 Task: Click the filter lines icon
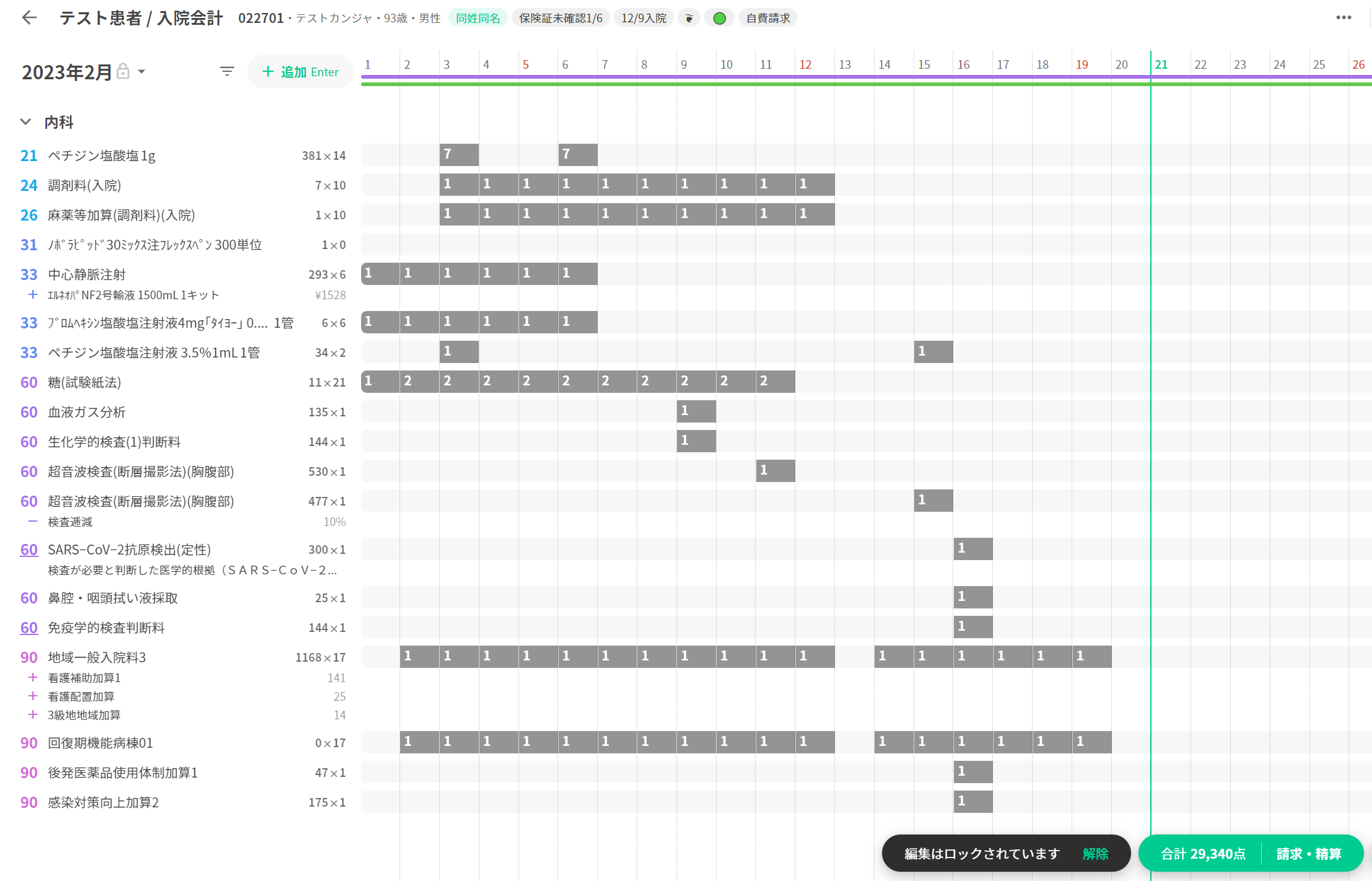227,72
